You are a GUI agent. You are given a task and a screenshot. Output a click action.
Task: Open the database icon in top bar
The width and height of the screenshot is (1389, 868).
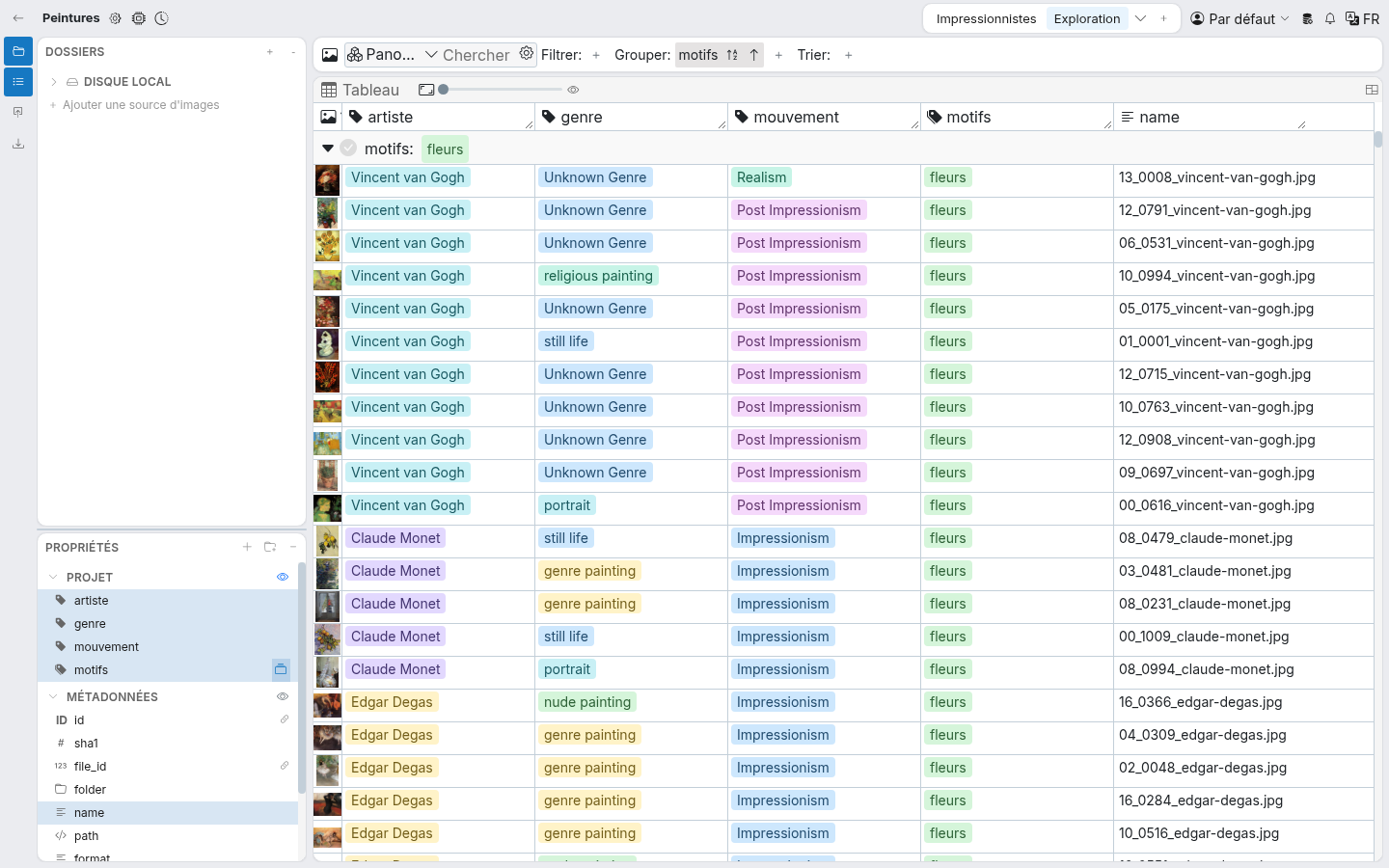(x=1308, y=18)
